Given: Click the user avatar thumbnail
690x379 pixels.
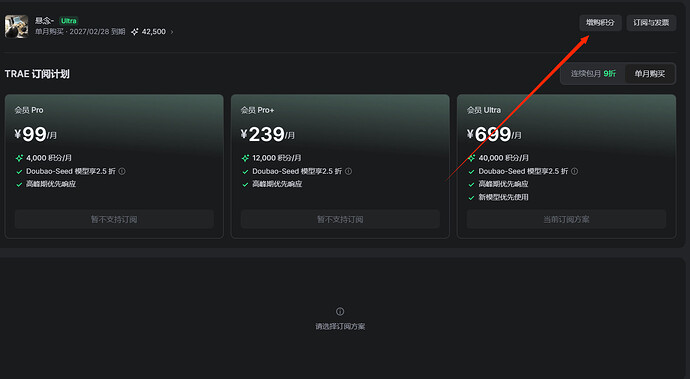Looking at the screenshot, I should pyautogui.click(x=16, y=26).
